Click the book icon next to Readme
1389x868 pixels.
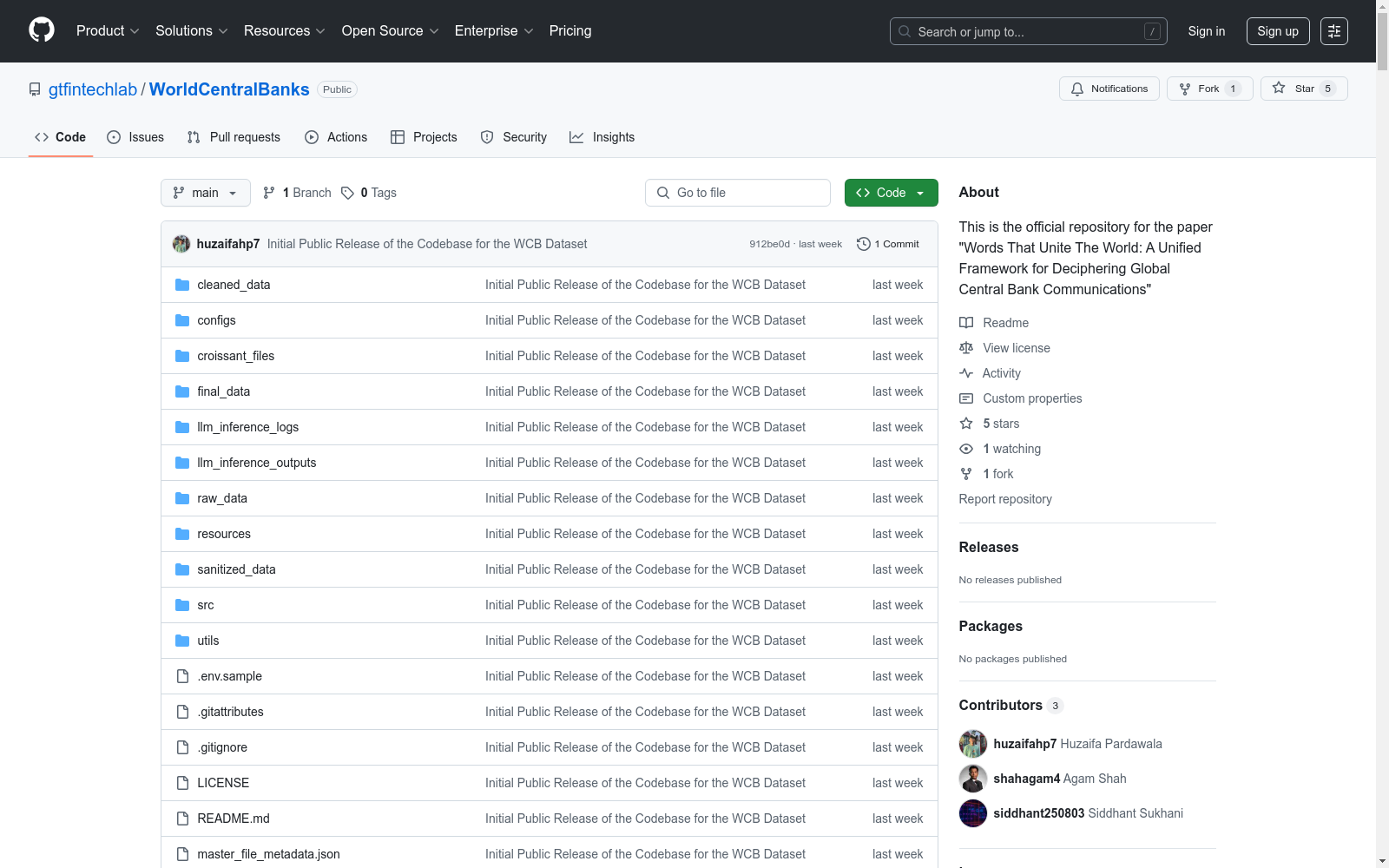tap(966, 323)
